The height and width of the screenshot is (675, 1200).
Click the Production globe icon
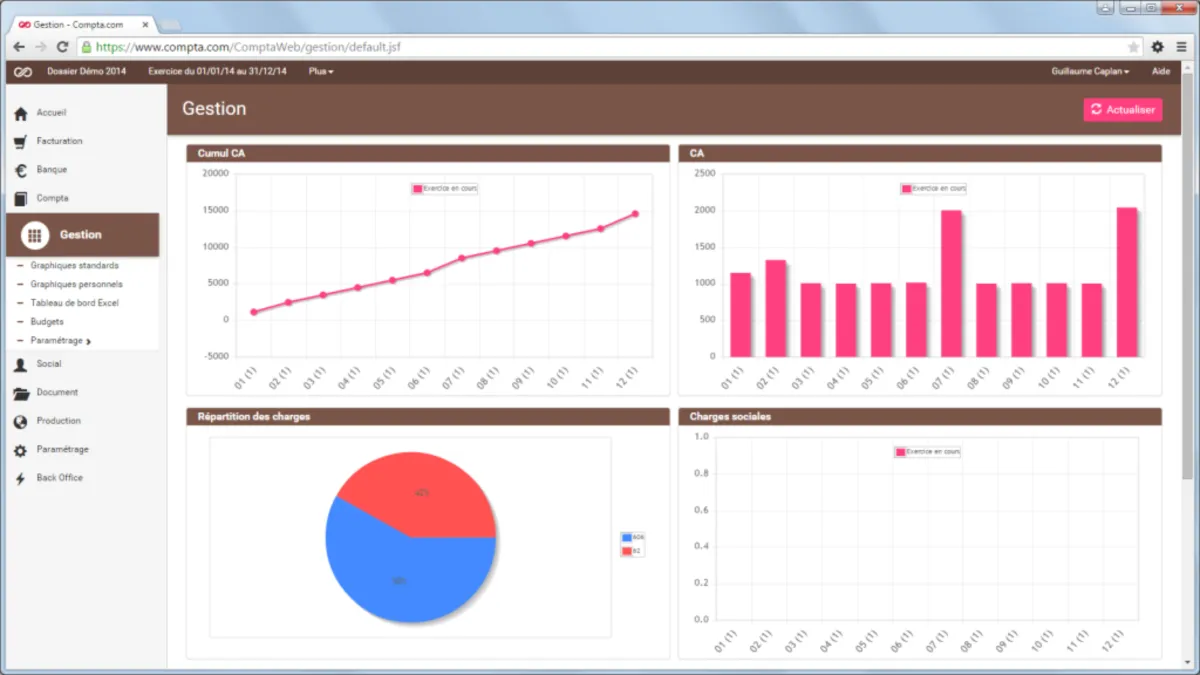coord(20,422)
